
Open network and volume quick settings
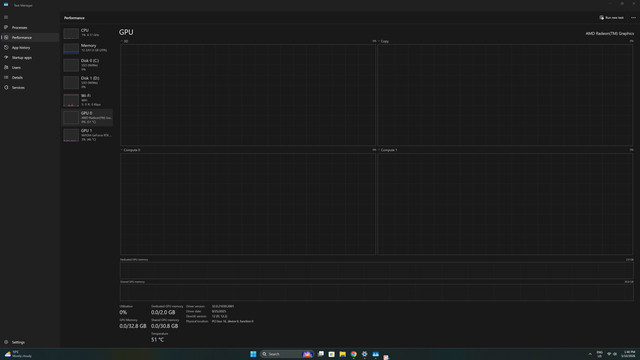[612, 354]
